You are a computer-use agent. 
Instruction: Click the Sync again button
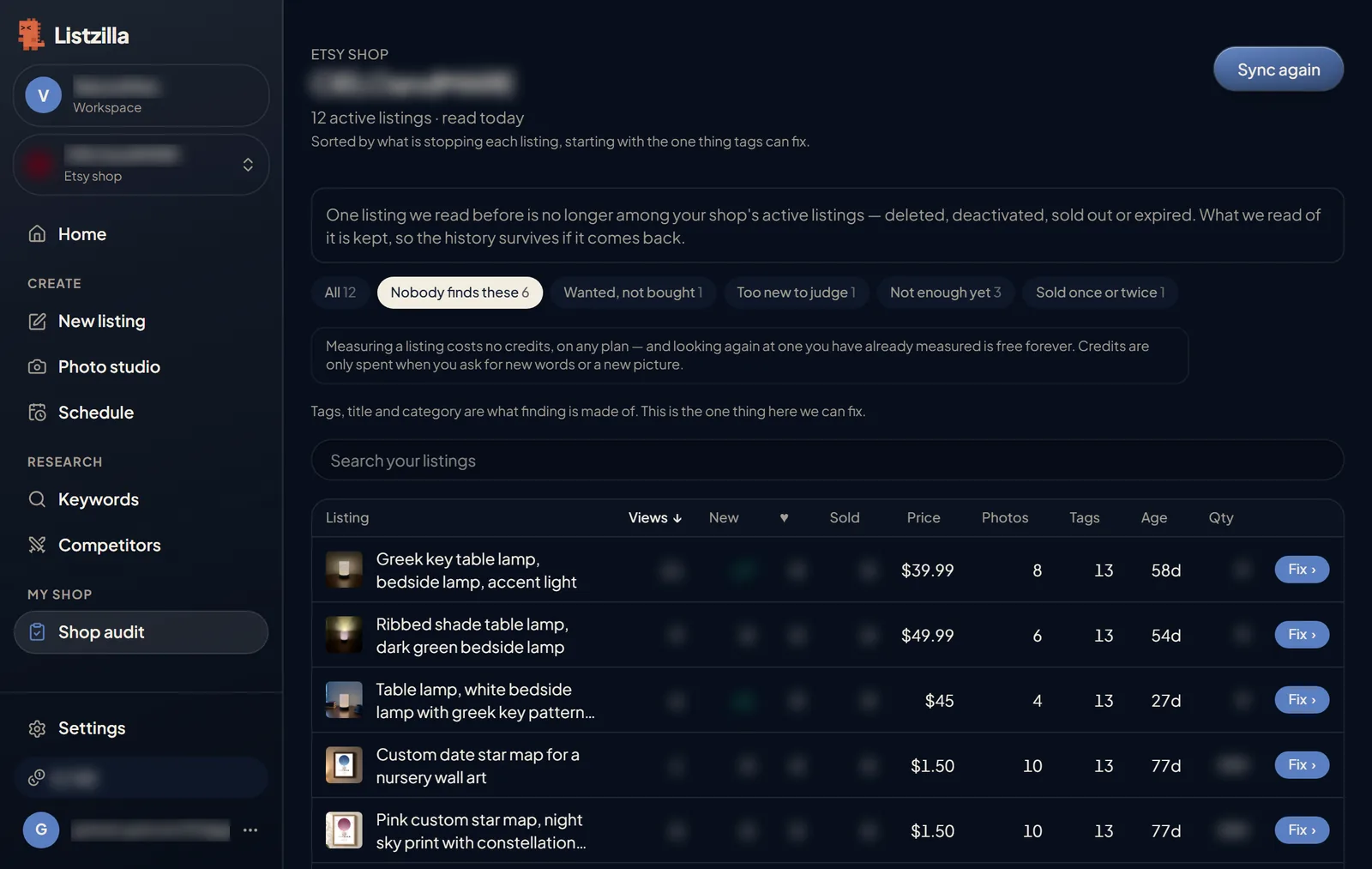[x=1279, y=69]
